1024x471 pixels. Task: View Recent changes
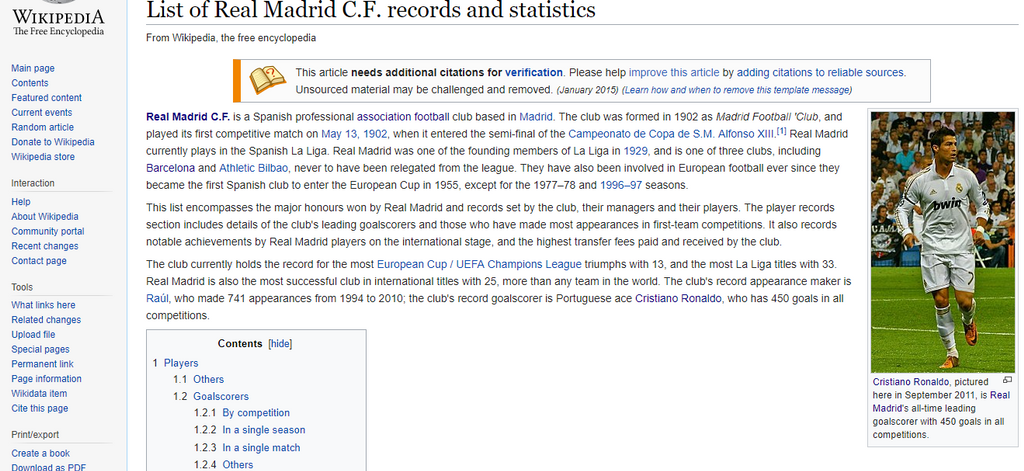[44, 246]
